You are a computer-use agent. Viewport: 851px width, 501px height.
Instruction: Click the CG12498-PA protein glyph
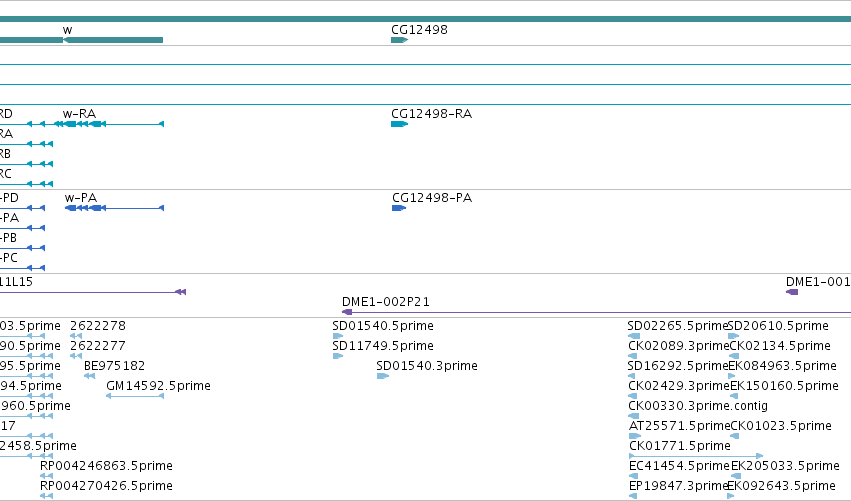point(399,208)
